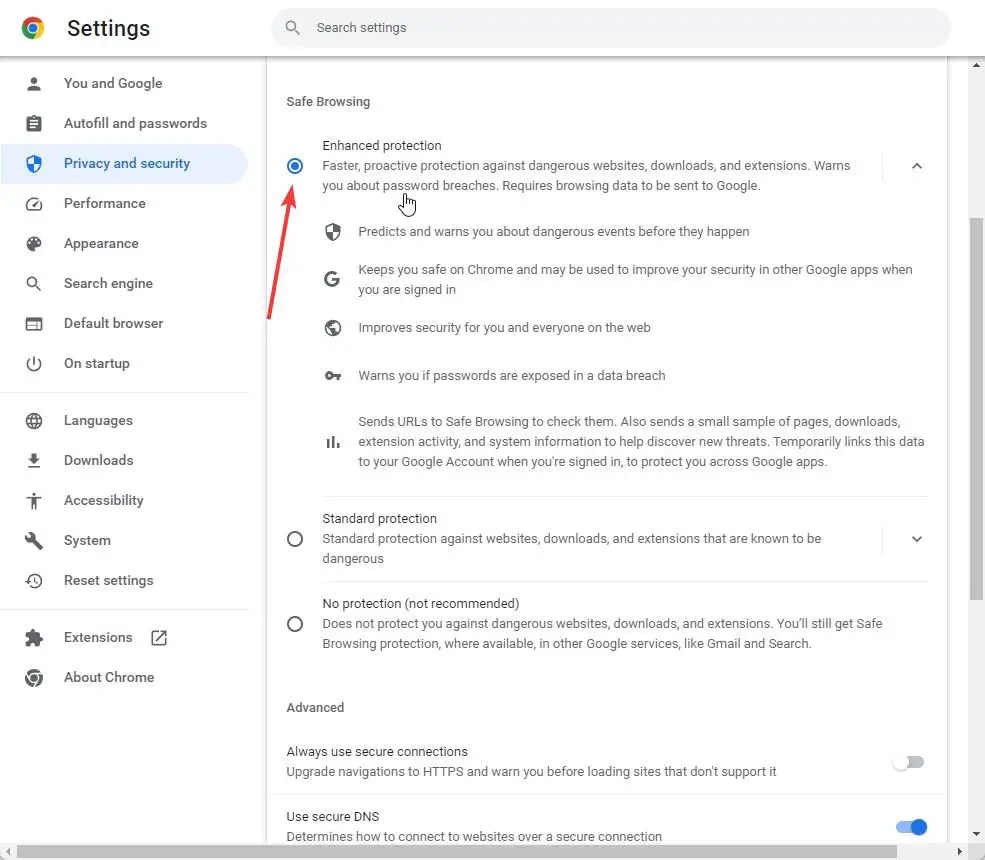The image size is (985, 860).
Task: Click the palette icon for Appearance
Action: 34,244
